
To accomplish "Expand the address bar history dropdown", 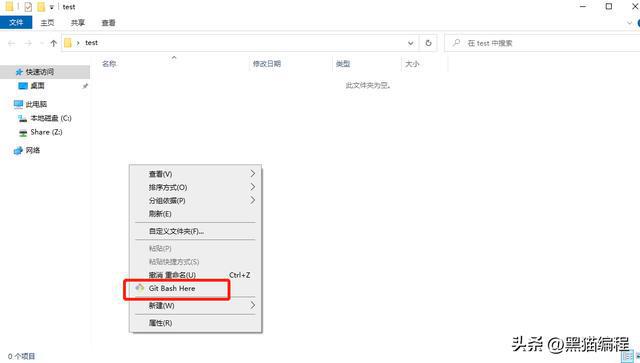I will tap(411, 43).
